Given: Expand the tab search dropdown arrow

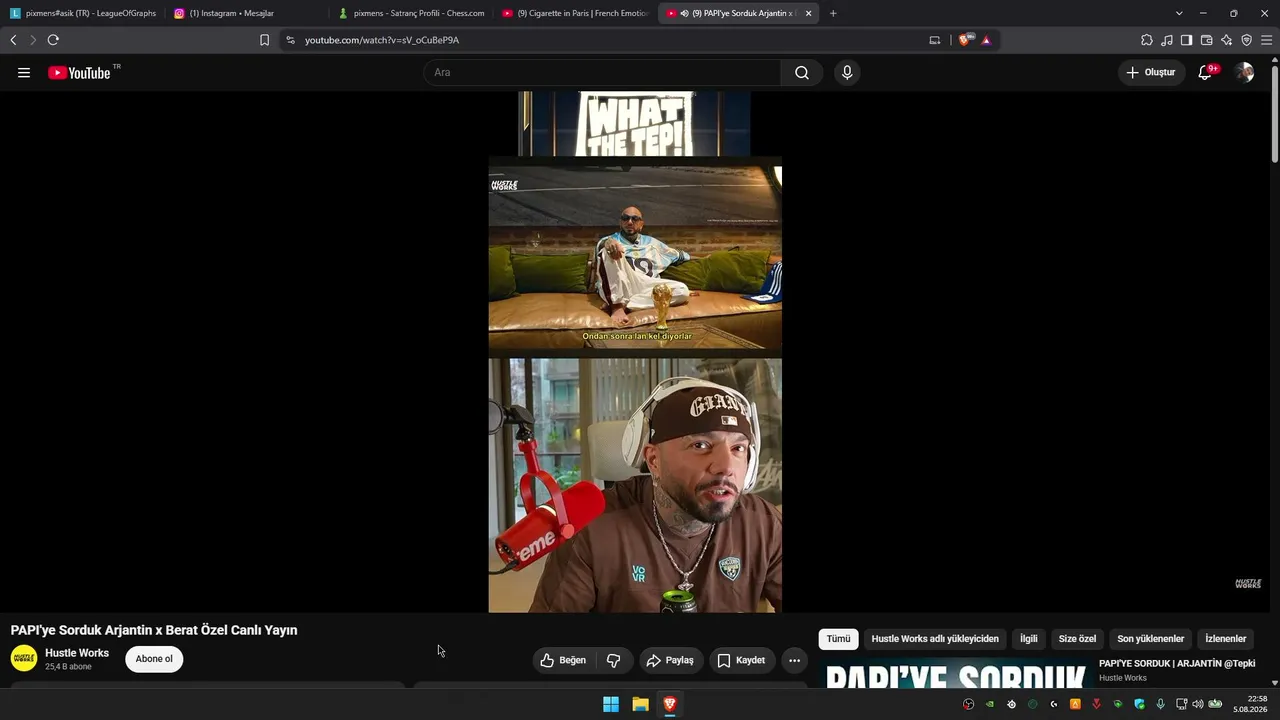Looking at the screenshot, I should click(x=1179, y=13).
